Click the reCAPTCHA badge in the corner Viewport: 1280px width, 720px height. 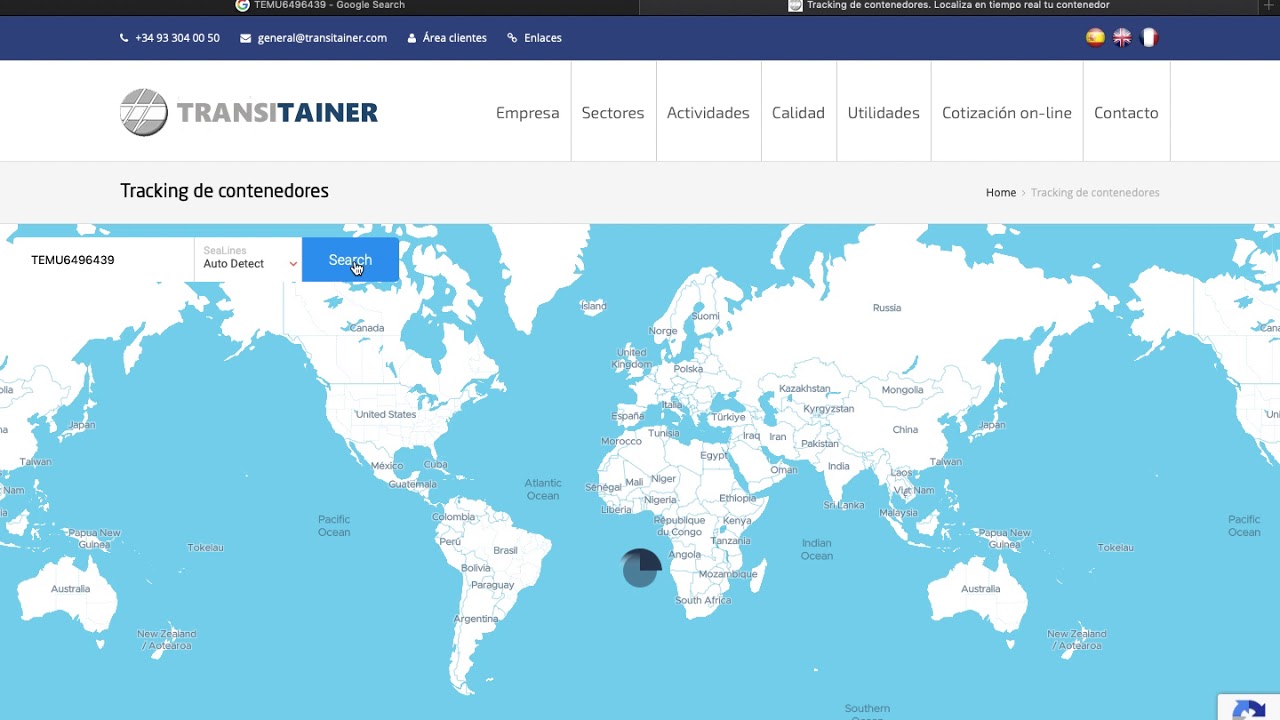click(1249, 707)
